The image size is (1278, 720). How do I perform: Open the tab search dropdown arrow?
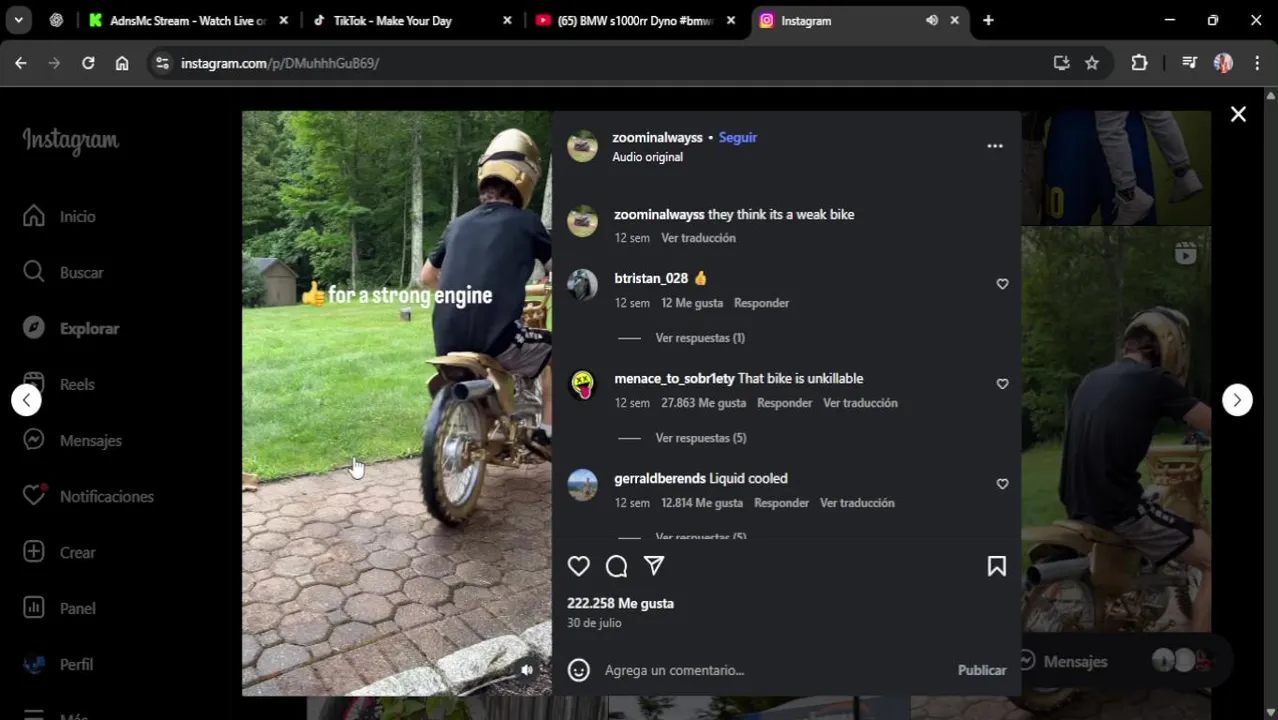click(x=18, y=20)
